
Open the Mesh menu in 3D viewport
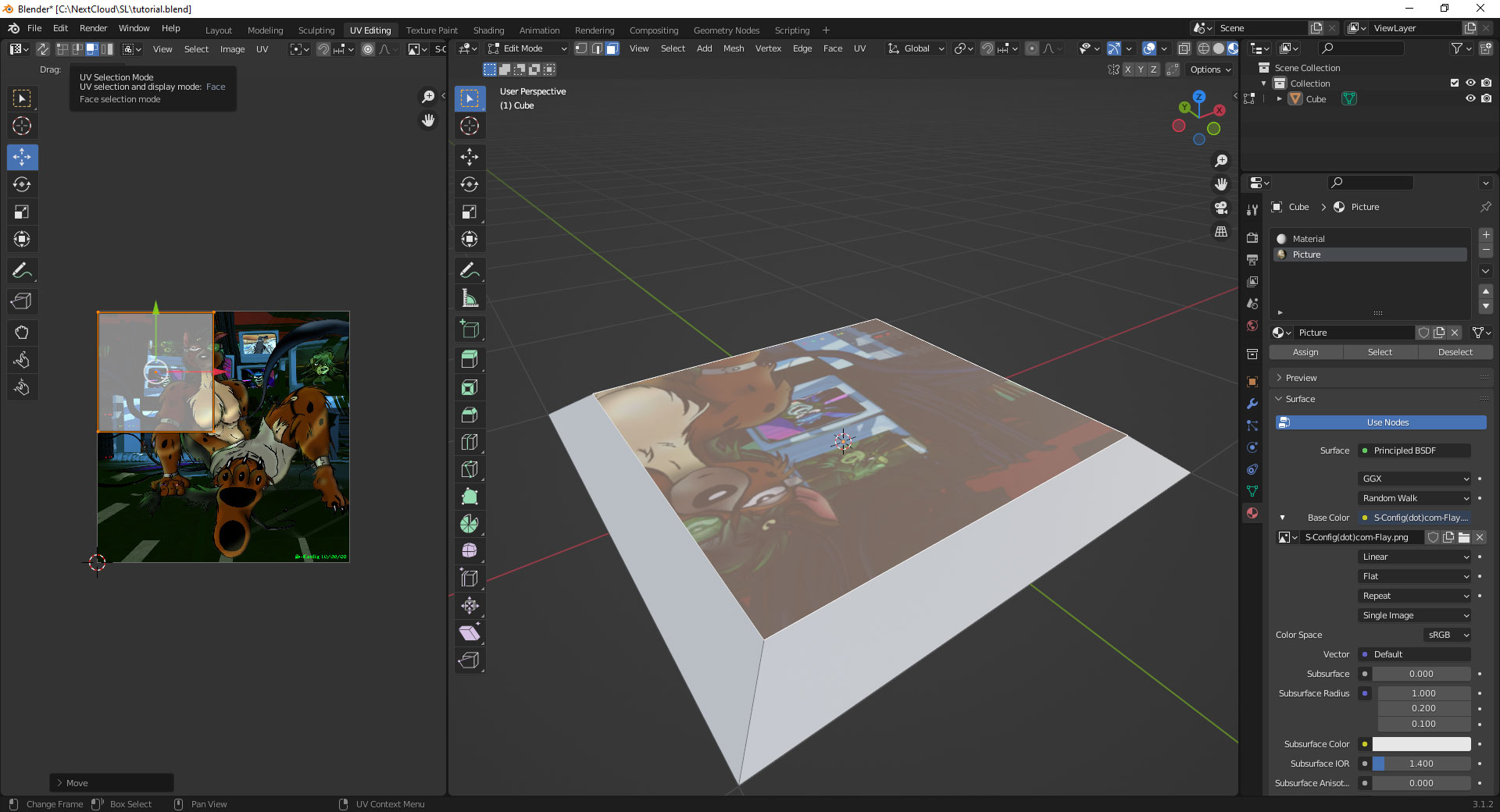pyautogui.click(x=734, y=48)
